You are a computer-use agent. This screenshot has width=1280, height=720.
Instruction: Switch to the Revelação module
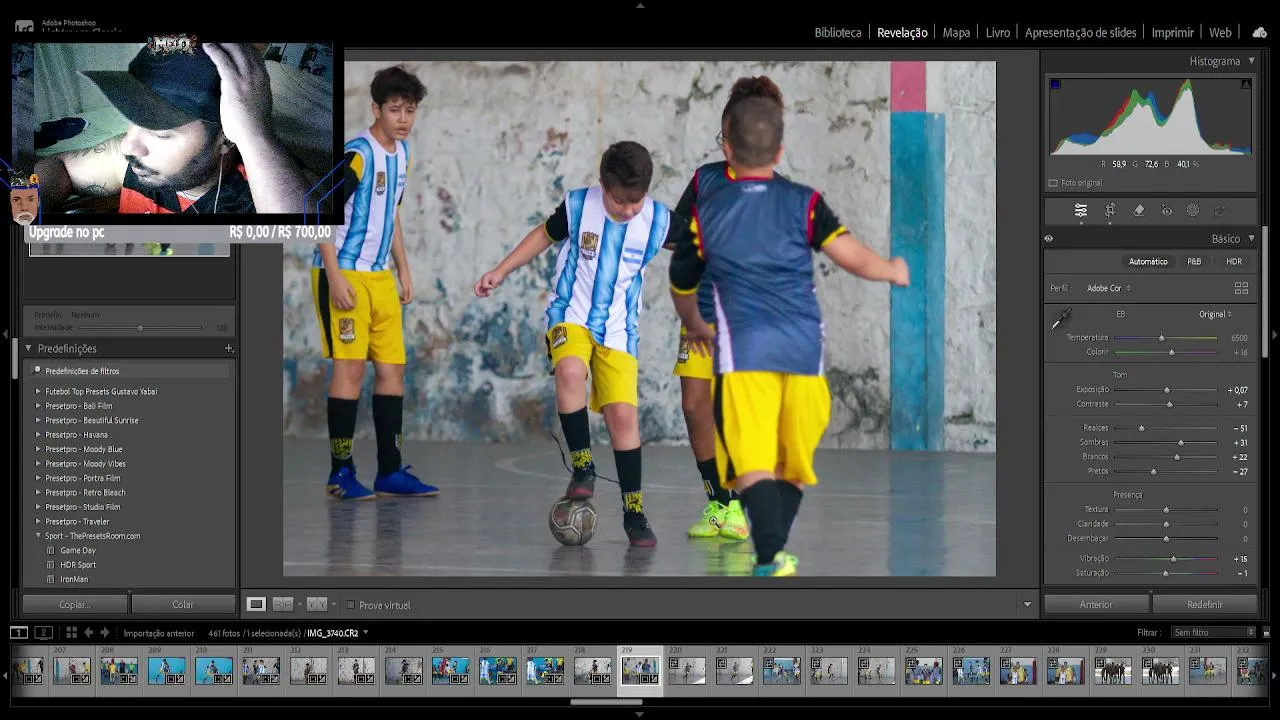tap(902, 33)
